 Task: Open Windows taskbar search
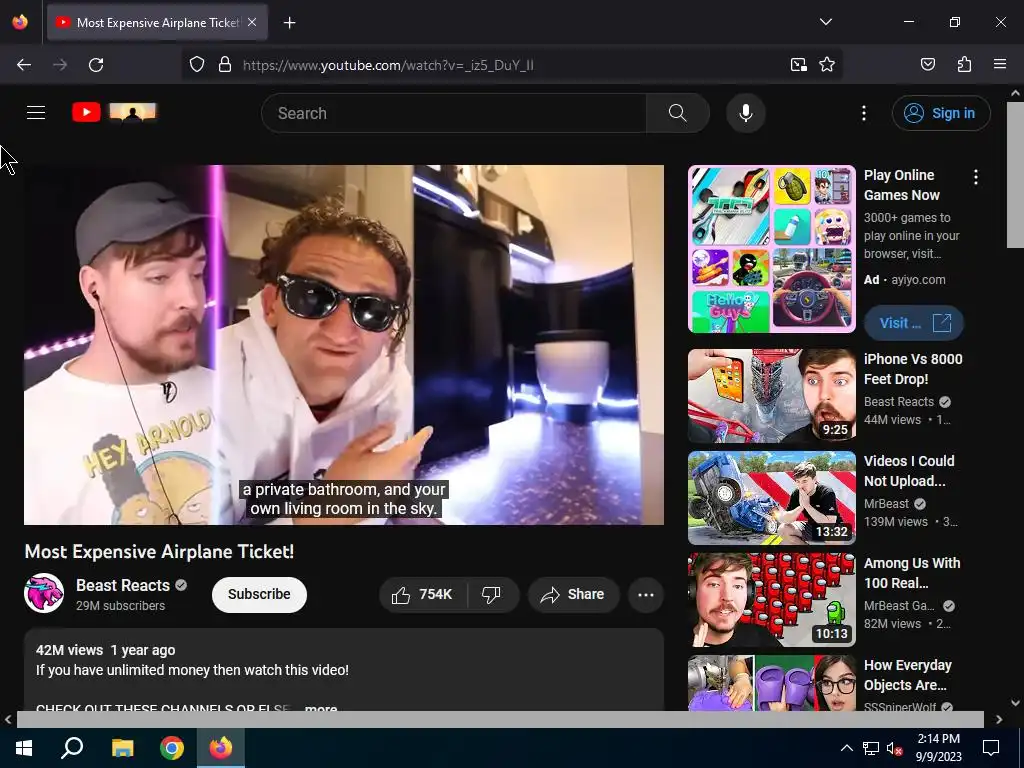pos(72,748)
